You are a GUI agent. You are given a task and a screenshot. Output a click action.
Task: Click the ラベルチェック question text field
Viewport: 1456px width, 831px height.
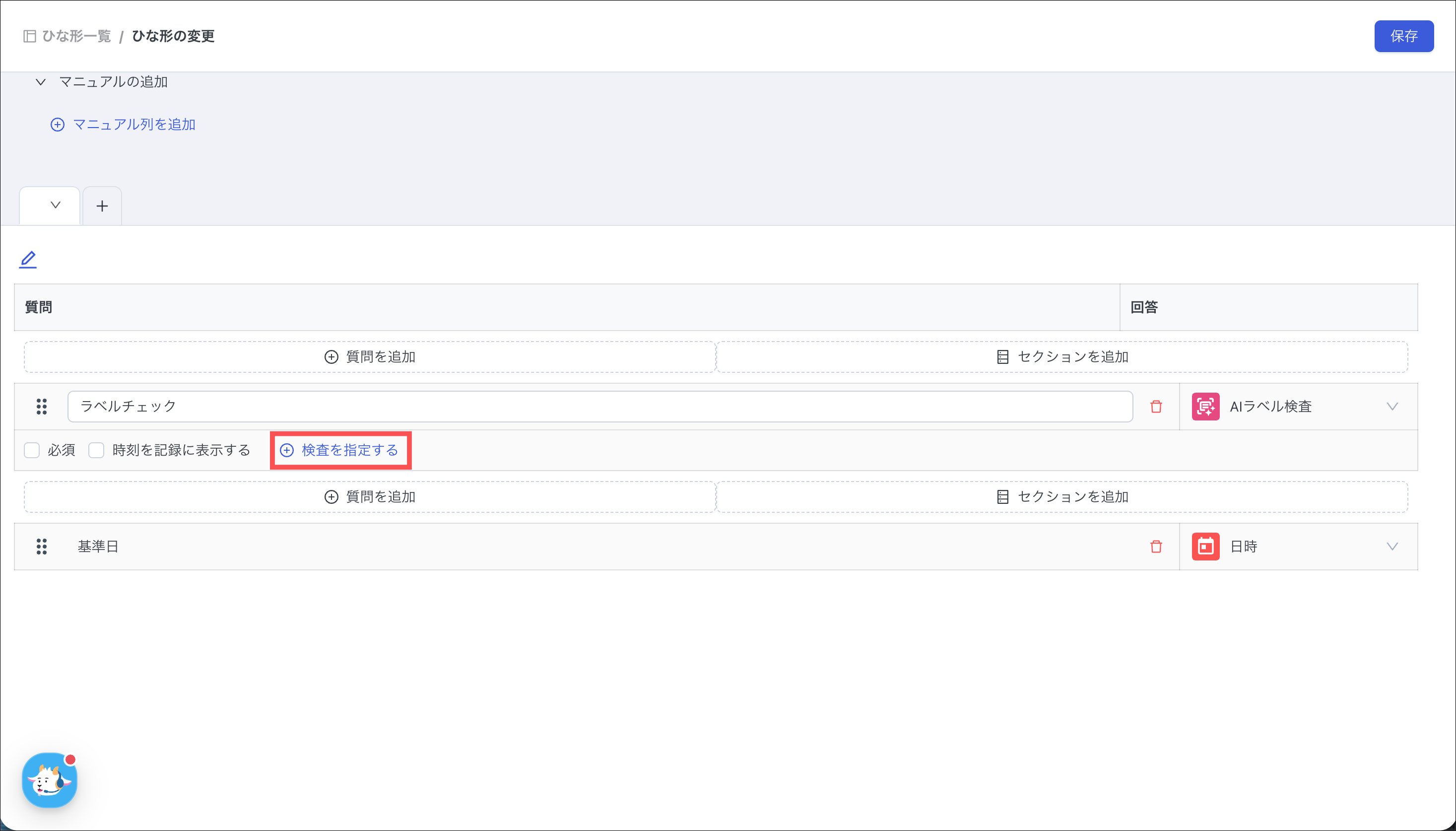click(x=599, y=407)
